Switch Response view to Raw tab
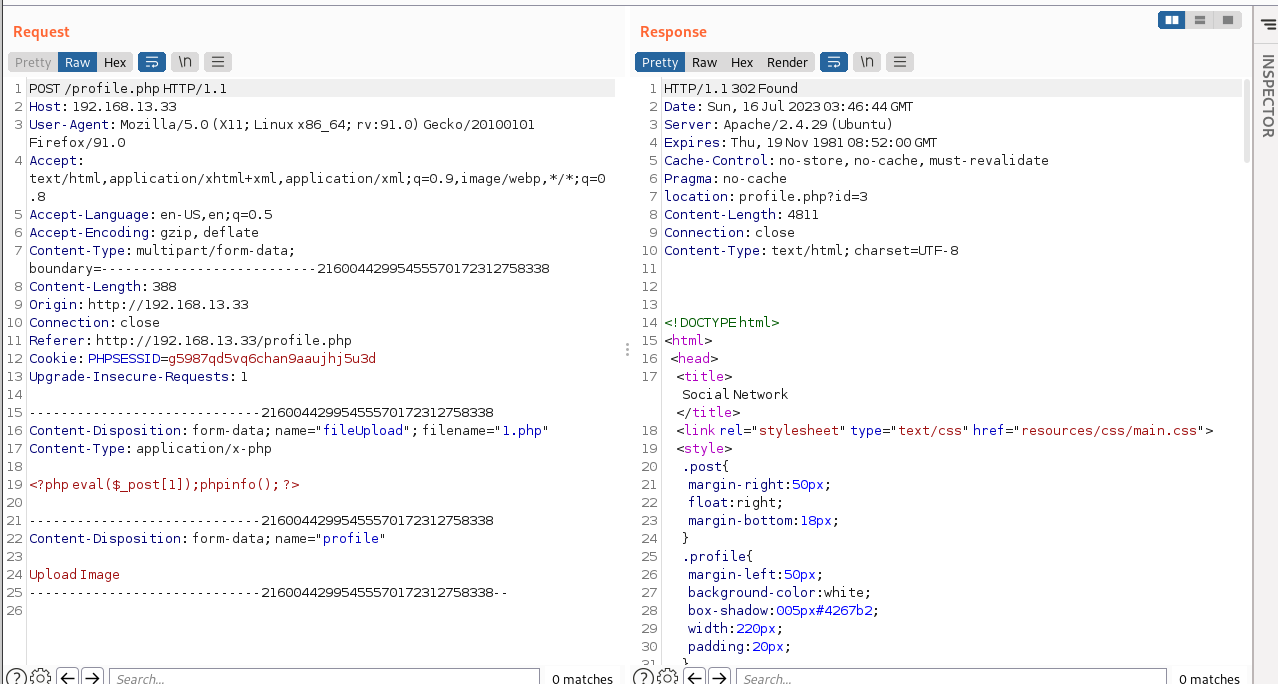 click(705, 62)
